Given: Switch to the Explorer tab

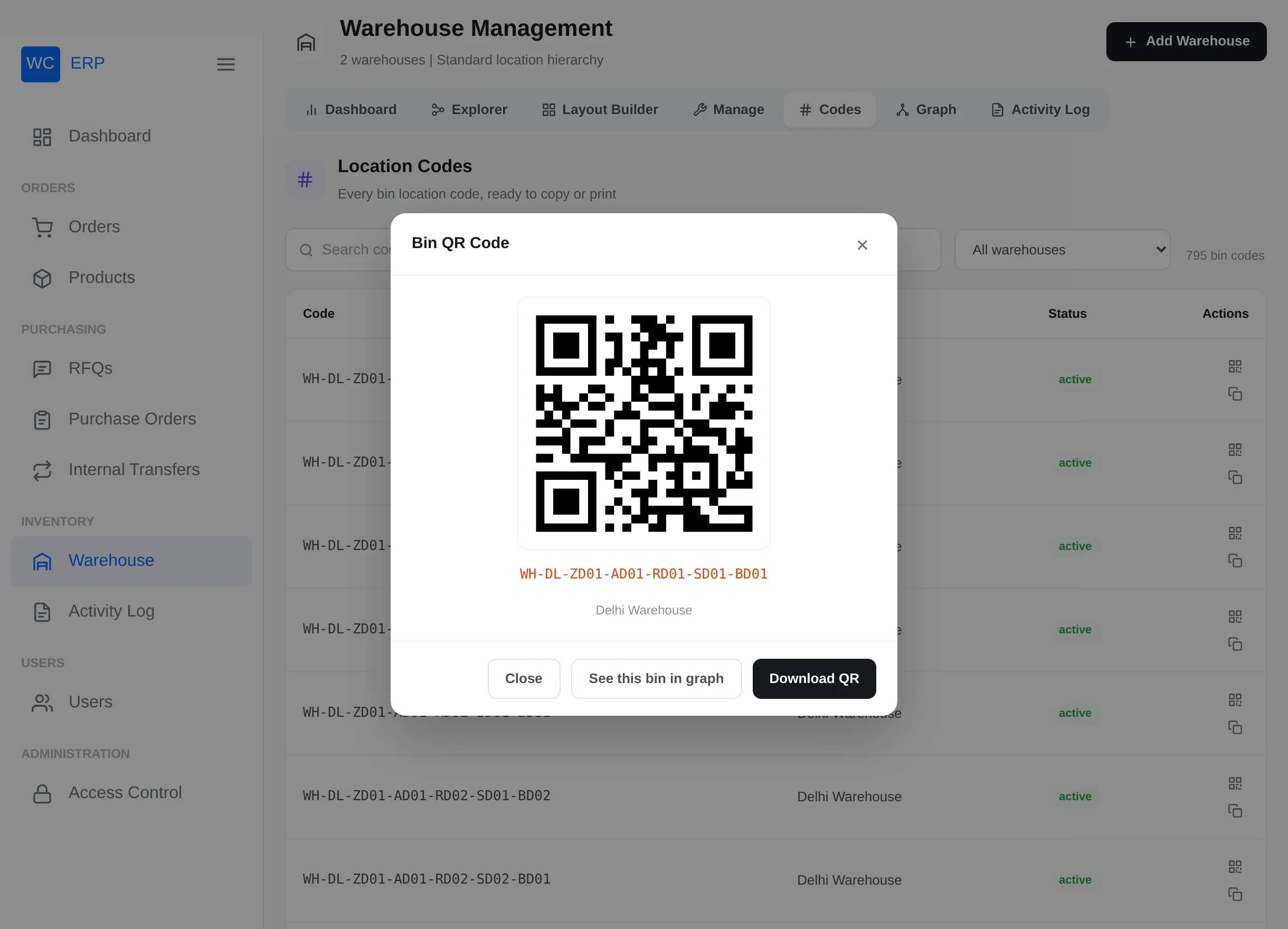Looking at the screenshot, I should (x=469, y=110).
